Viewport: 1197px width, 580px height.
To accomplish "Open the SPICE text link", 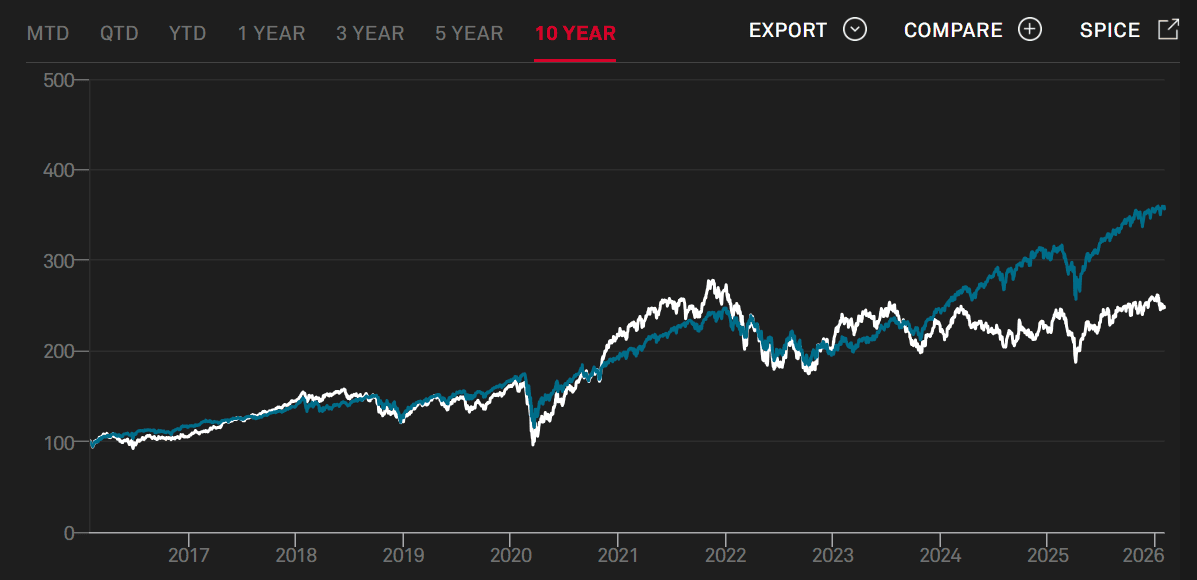I will tap(1110, 30).
